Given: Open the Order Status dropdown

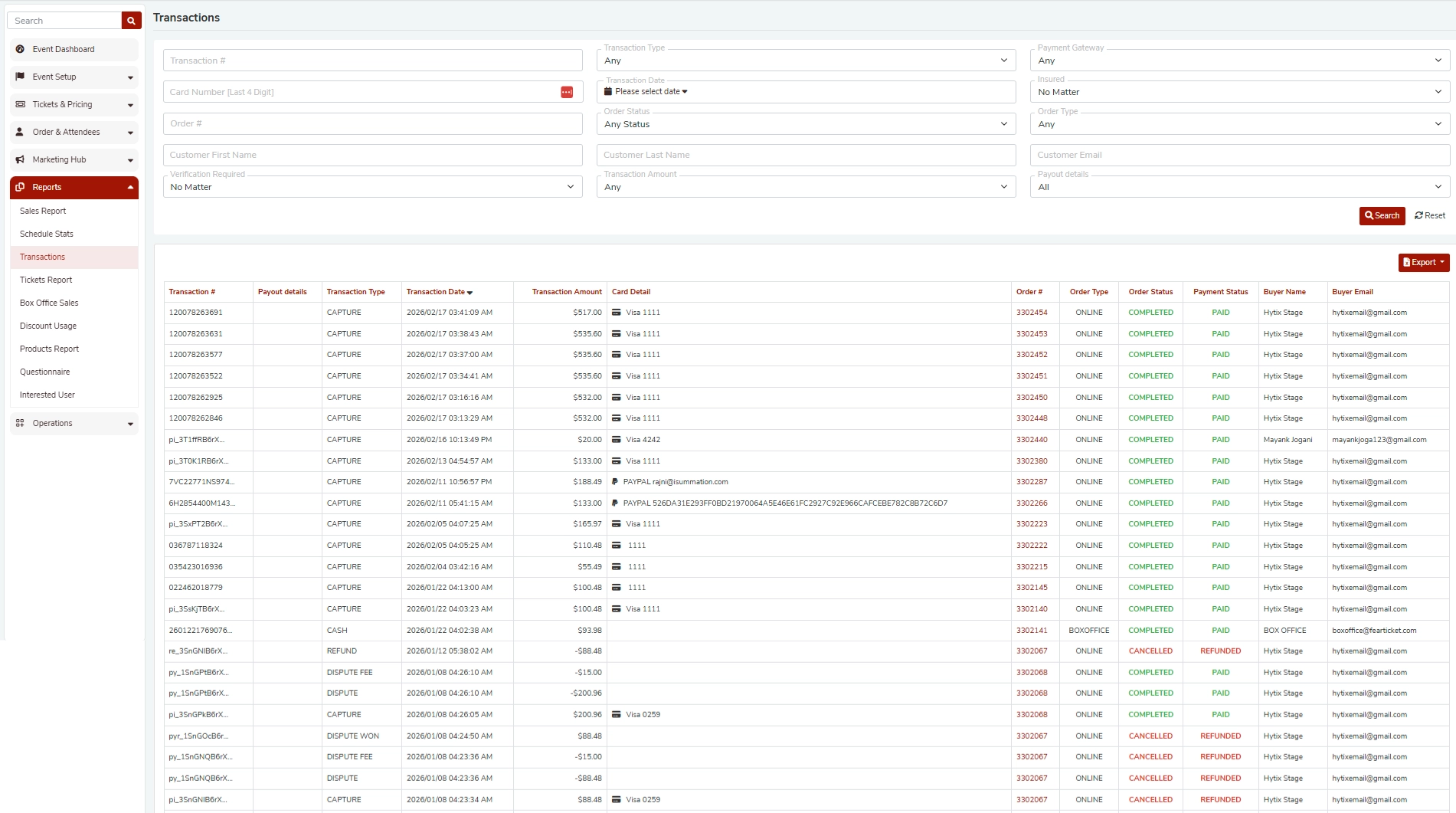Looking at the screenshot, I should click(x=806, y=124).
